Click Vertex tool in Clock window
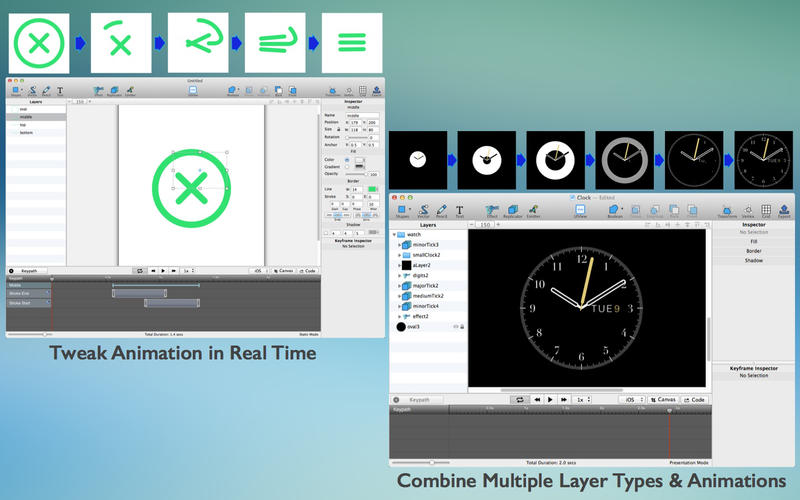This screenshot has height=500, width=800. pos(748,211)
